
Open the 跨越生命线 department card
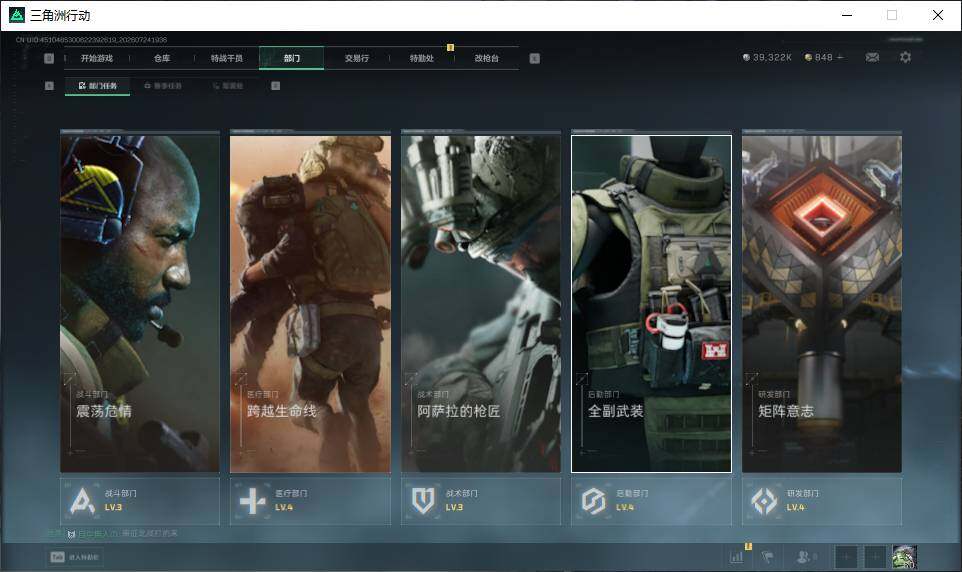pyautogui.click(x=310, y=304)
